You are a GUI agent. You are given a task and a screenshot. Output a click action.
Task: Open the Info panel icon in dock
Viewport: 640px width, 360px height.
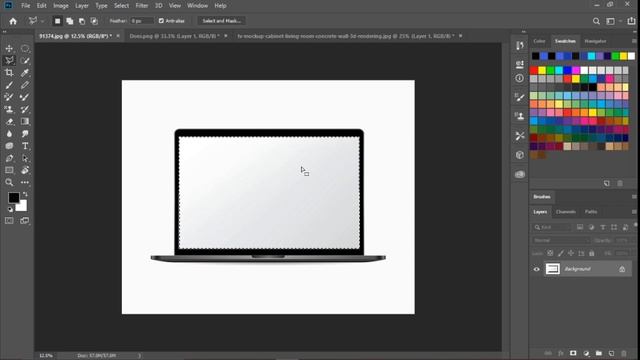(520, 78)
